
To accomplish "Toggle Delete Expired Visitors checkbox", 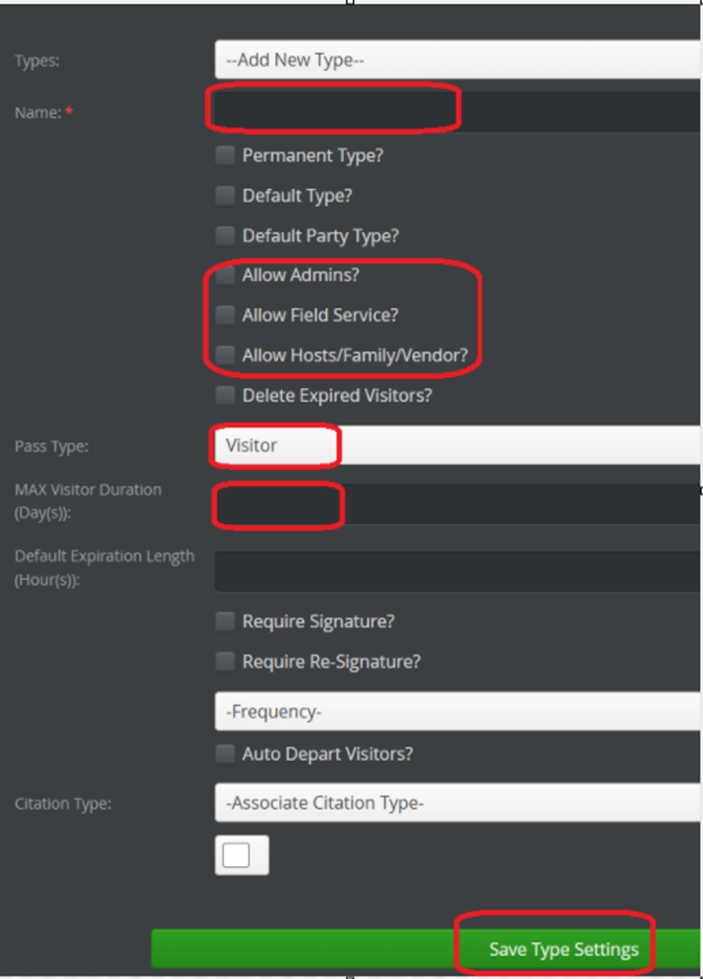I will [x=225, y=395].
